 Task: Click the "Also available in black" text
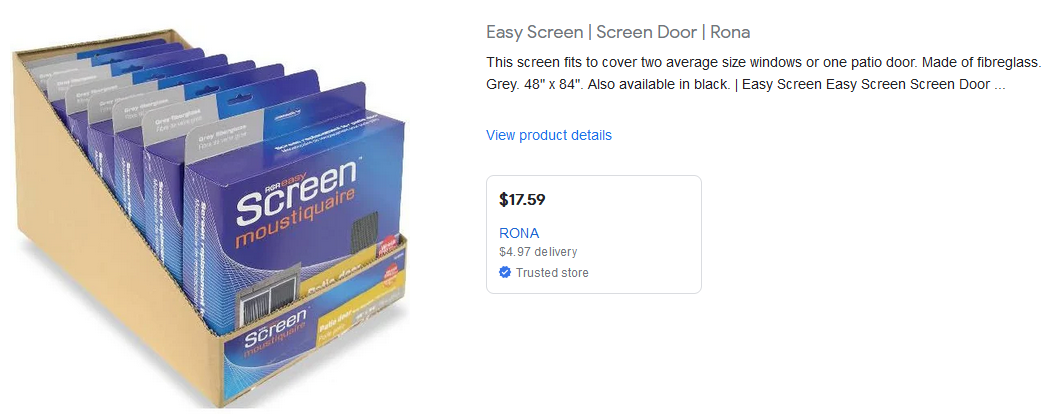[x=658, y=85]
